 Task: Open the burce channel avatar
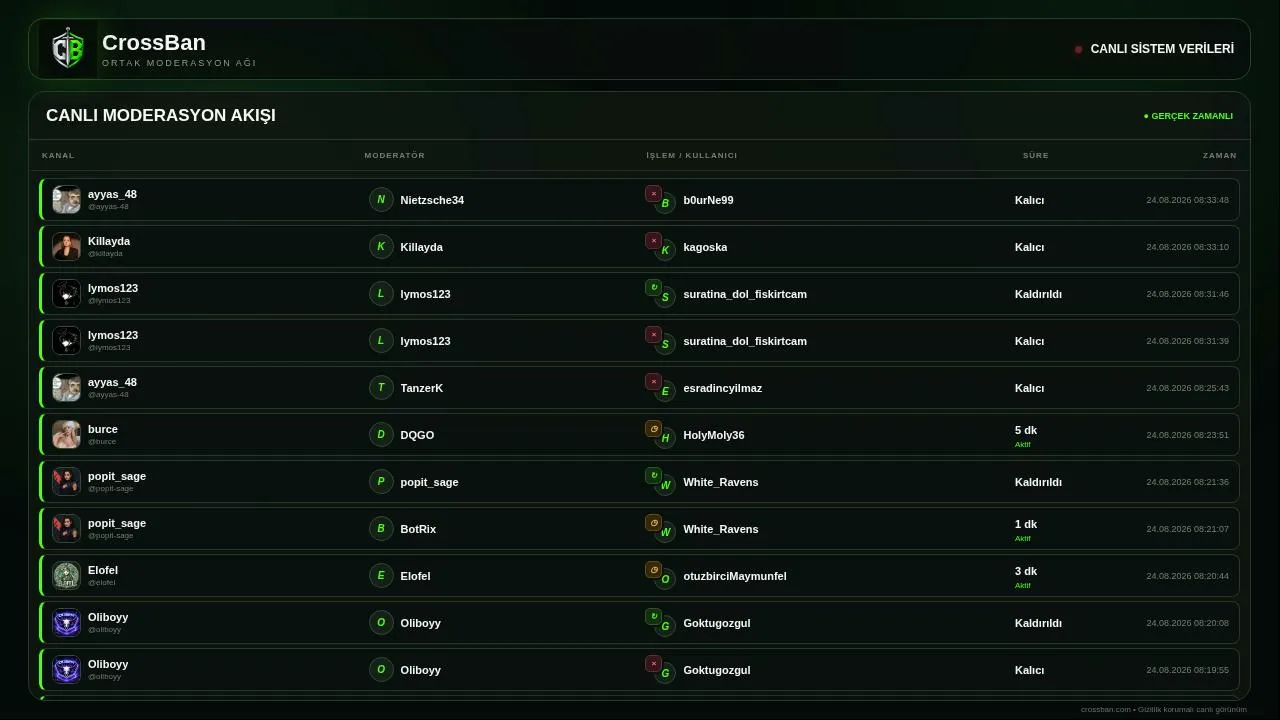tap(67, 435)
